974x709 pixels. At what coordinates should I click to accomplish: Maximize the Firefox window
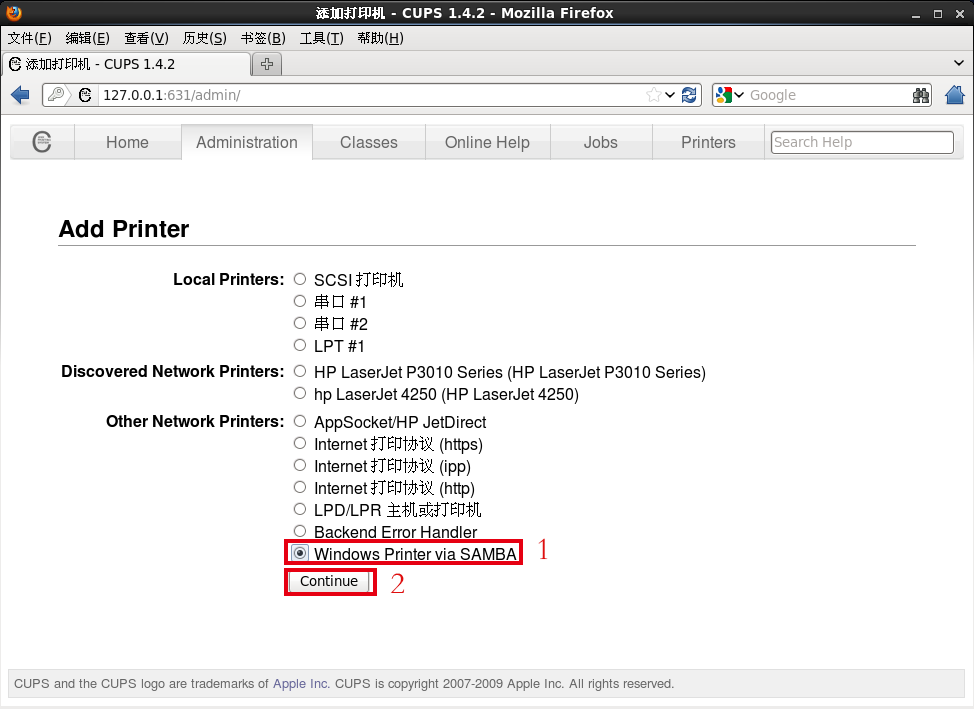click(937, 14)
